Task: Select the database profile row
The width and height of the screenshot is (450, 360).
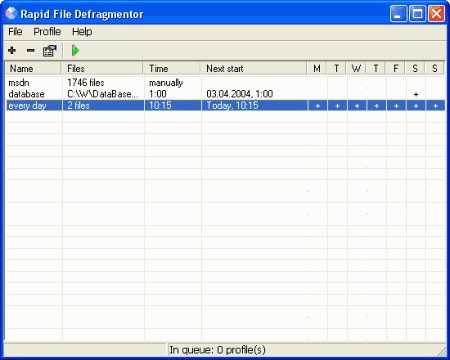Action: 225,94
